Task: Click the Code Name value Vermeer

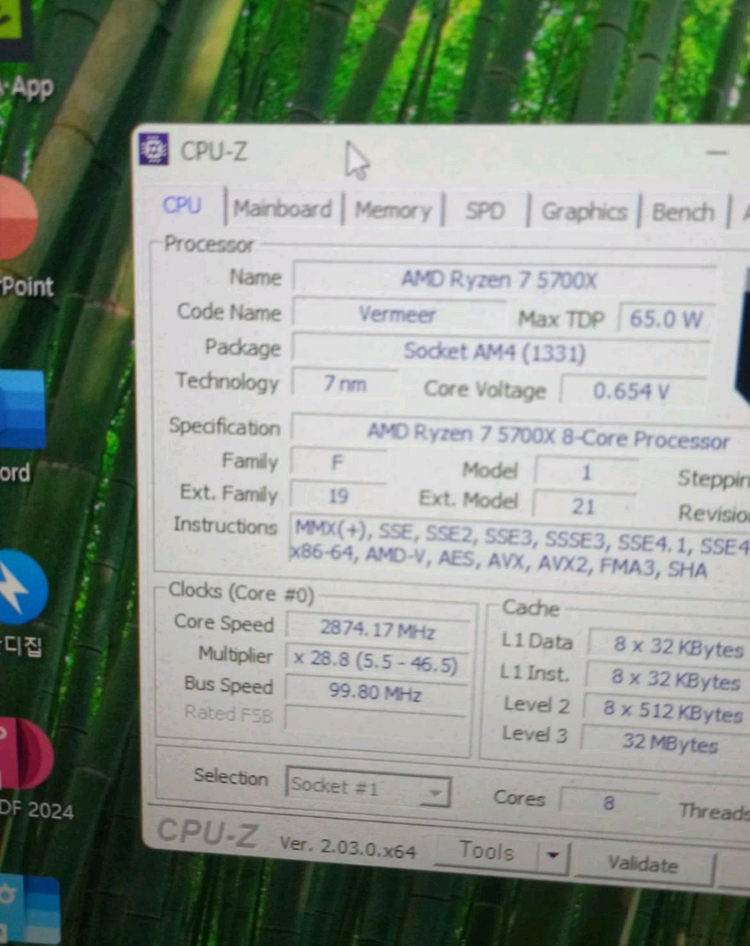Action: coord(397,314)
